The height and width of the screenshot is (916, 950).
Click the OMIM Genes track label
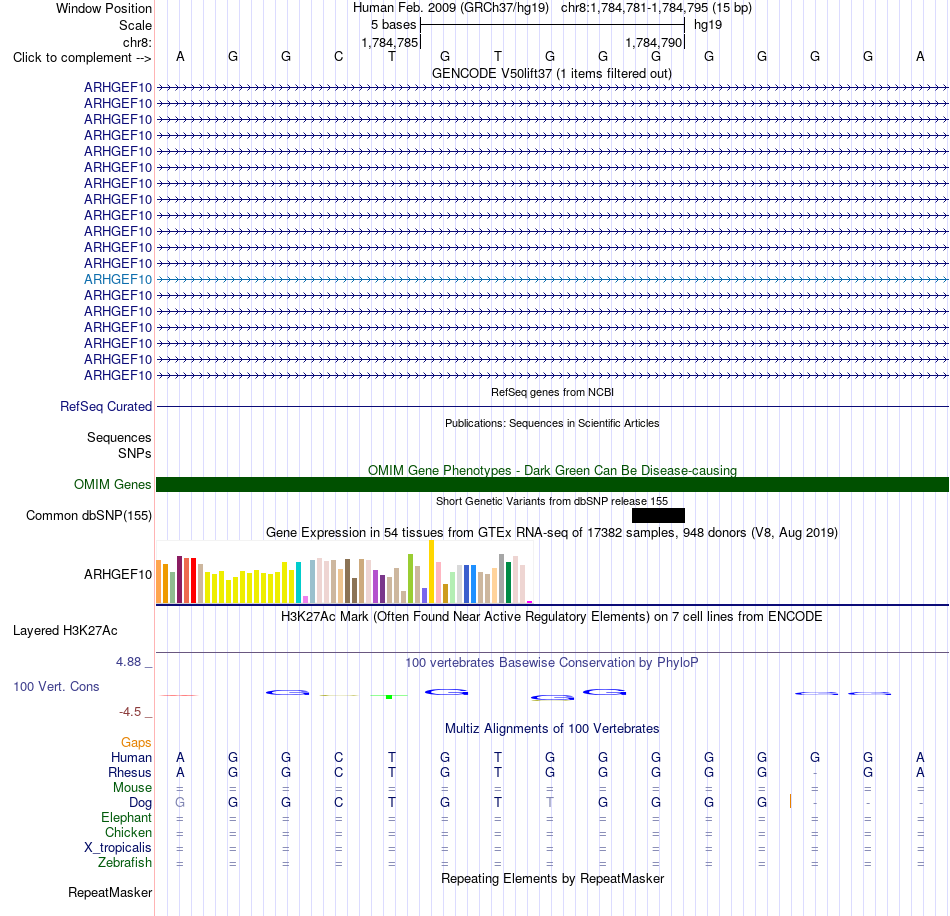(x=112, y=485)
